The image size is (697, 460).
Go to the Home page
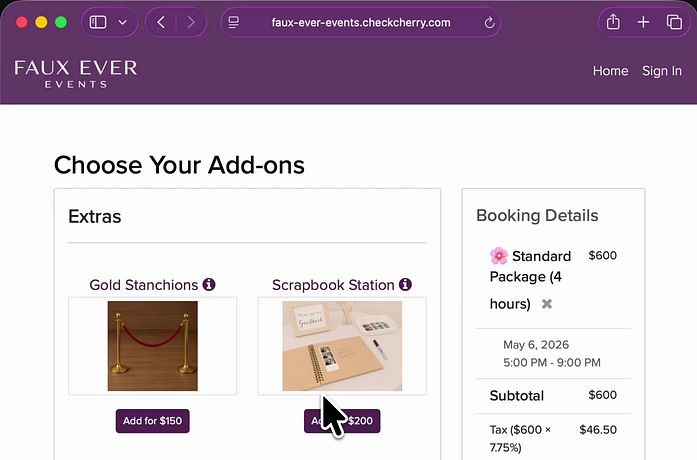pyautogui.click(x=610, y=71)
